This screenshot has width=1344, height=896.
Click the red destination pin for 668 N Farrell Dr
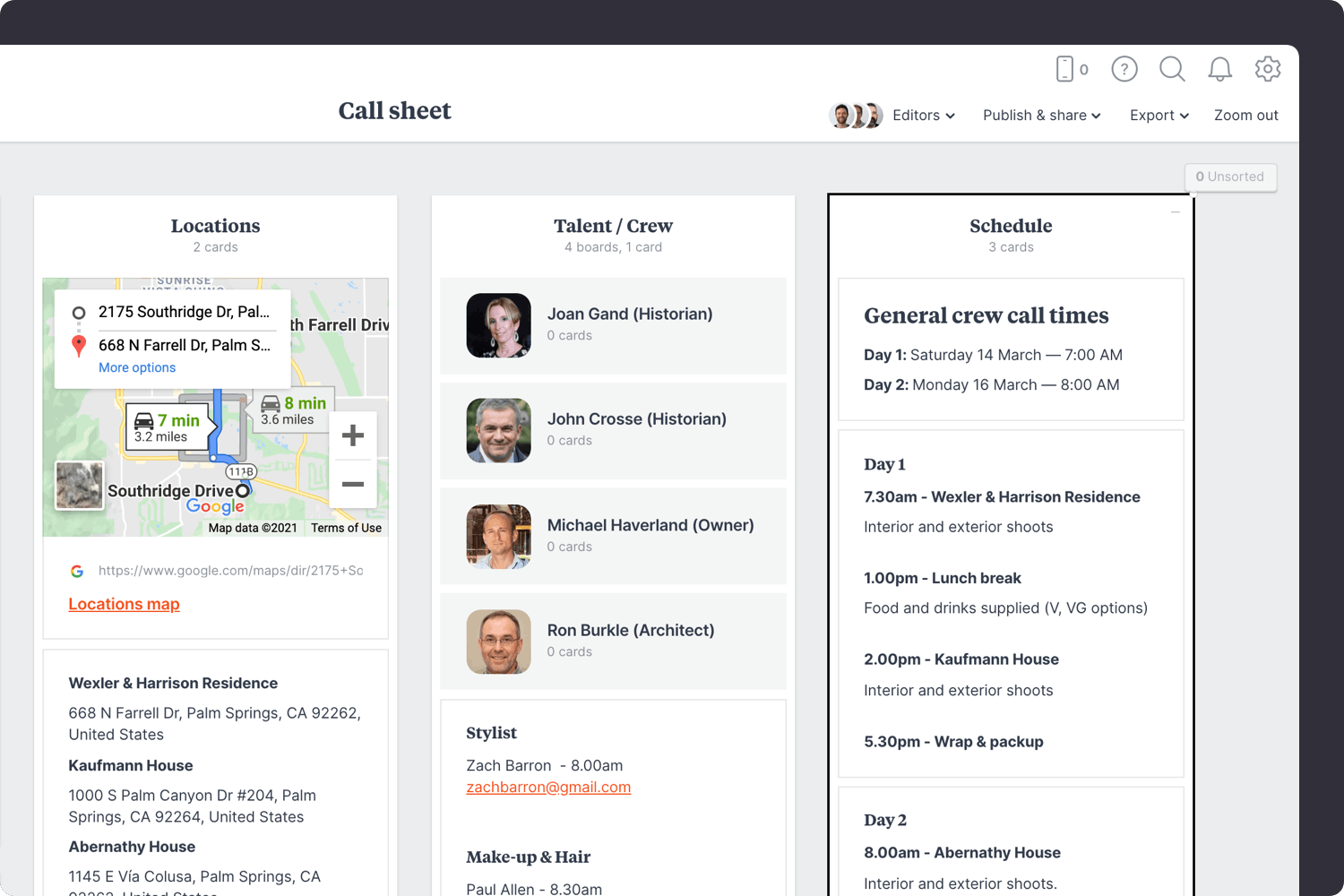[x=79, y=345]
